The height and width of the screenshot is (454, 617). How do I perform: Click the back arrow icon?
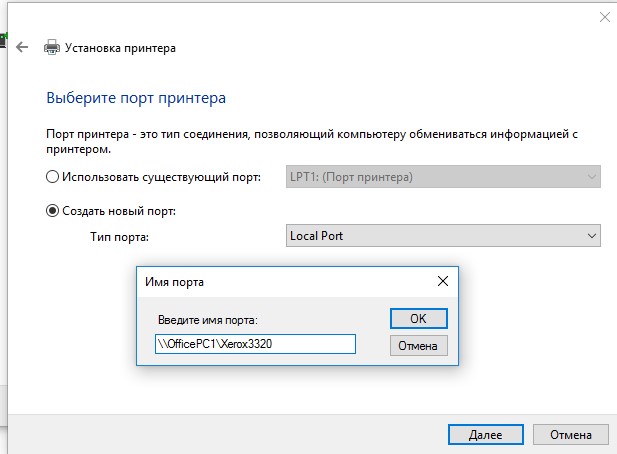coord(21,47)
